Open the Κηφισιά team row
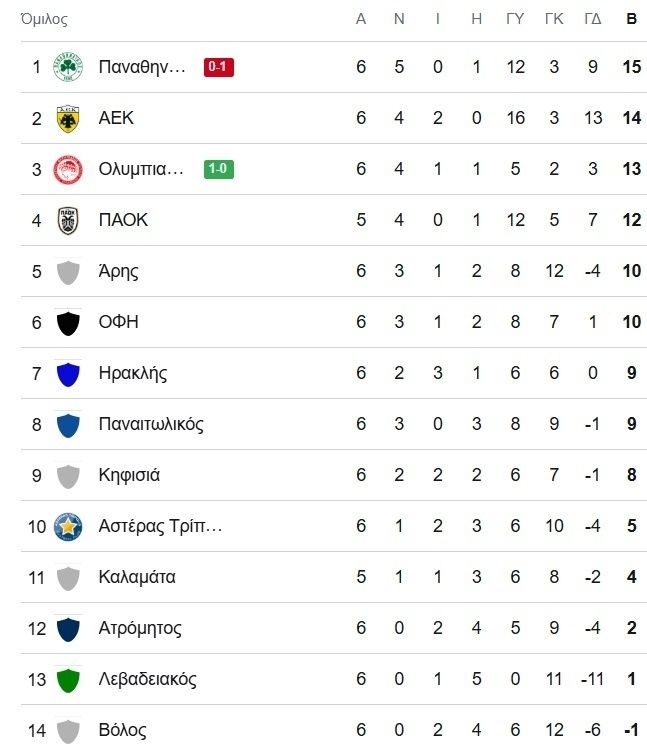 coord(334,475)
